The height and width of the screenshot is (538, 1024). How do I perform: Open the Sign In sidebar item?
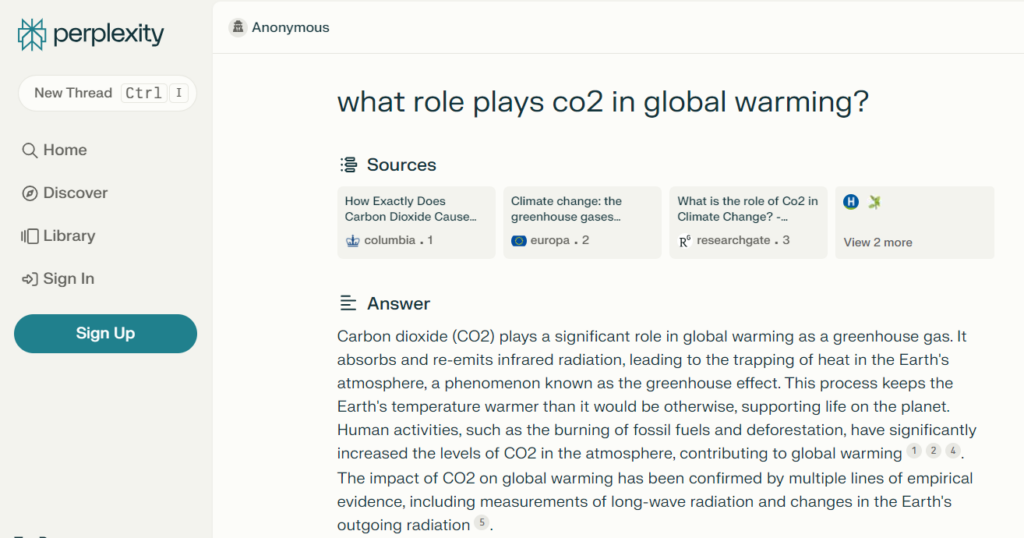pos(58,279)
